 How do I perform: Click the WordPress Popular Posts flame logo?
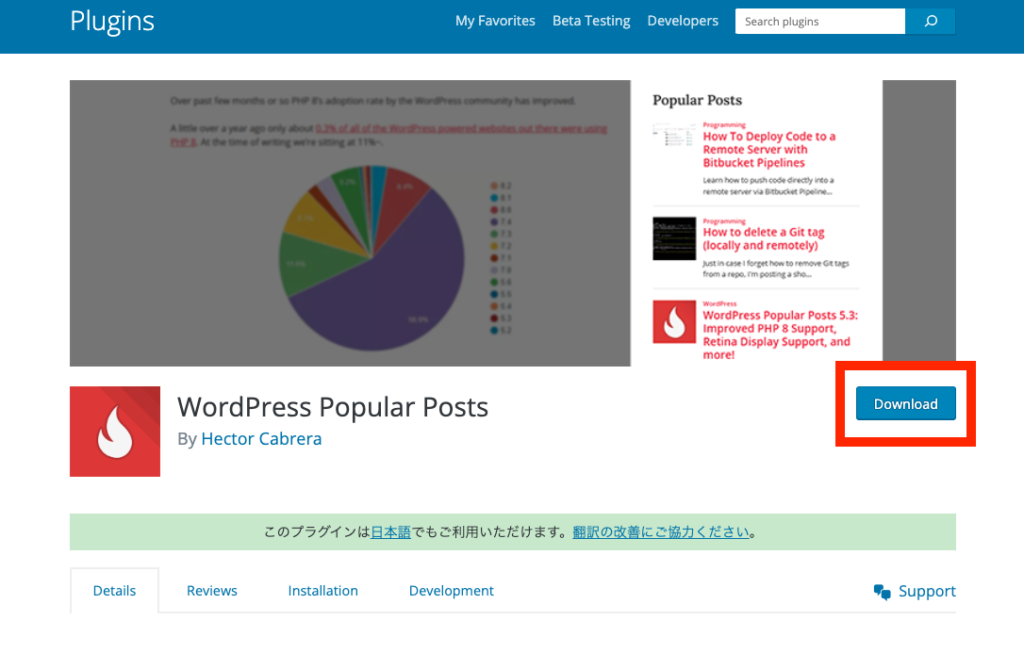coord(115,431)
